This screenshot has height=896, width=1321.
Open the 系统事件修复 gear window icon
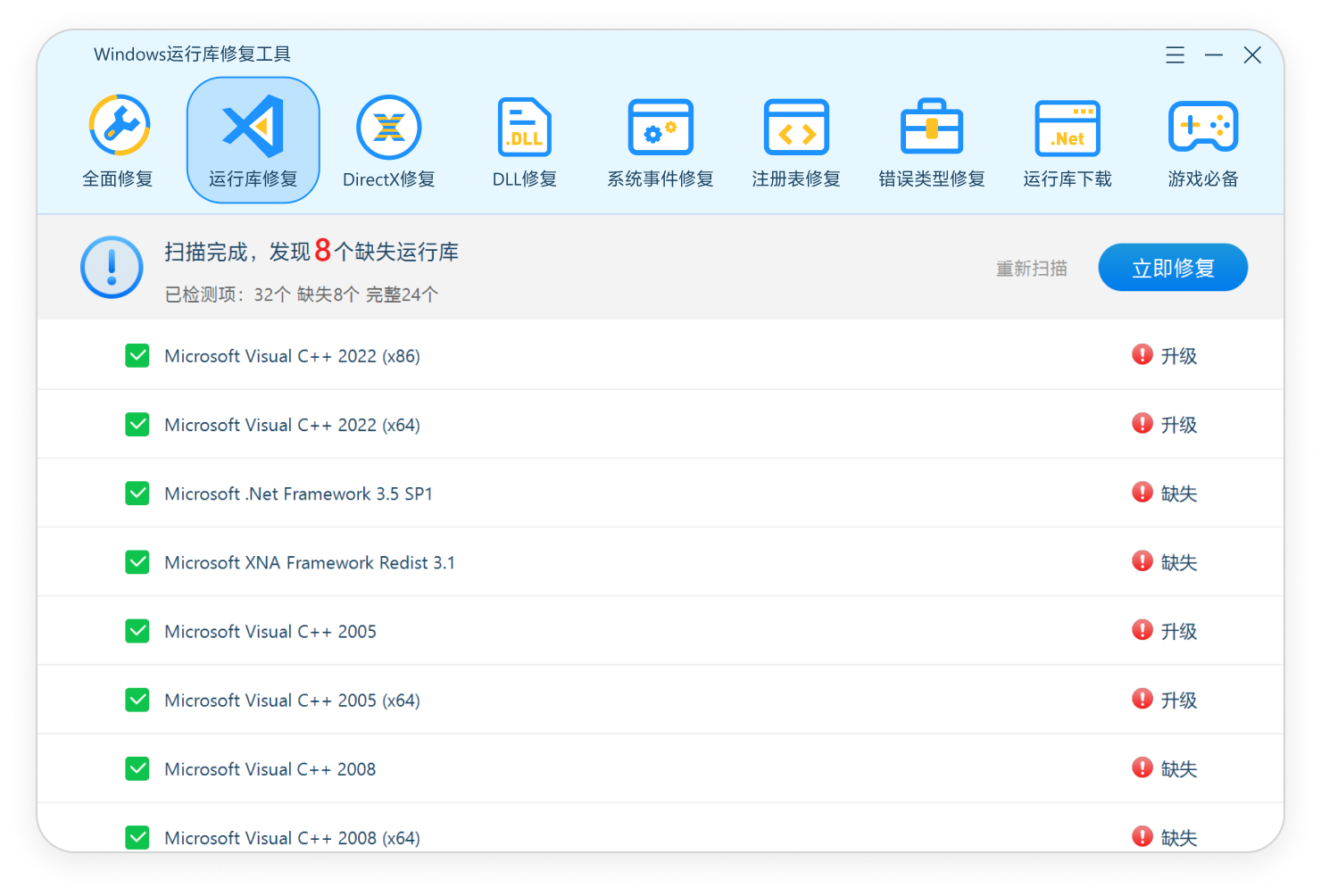pyautogui.click(x=660, y=128)
